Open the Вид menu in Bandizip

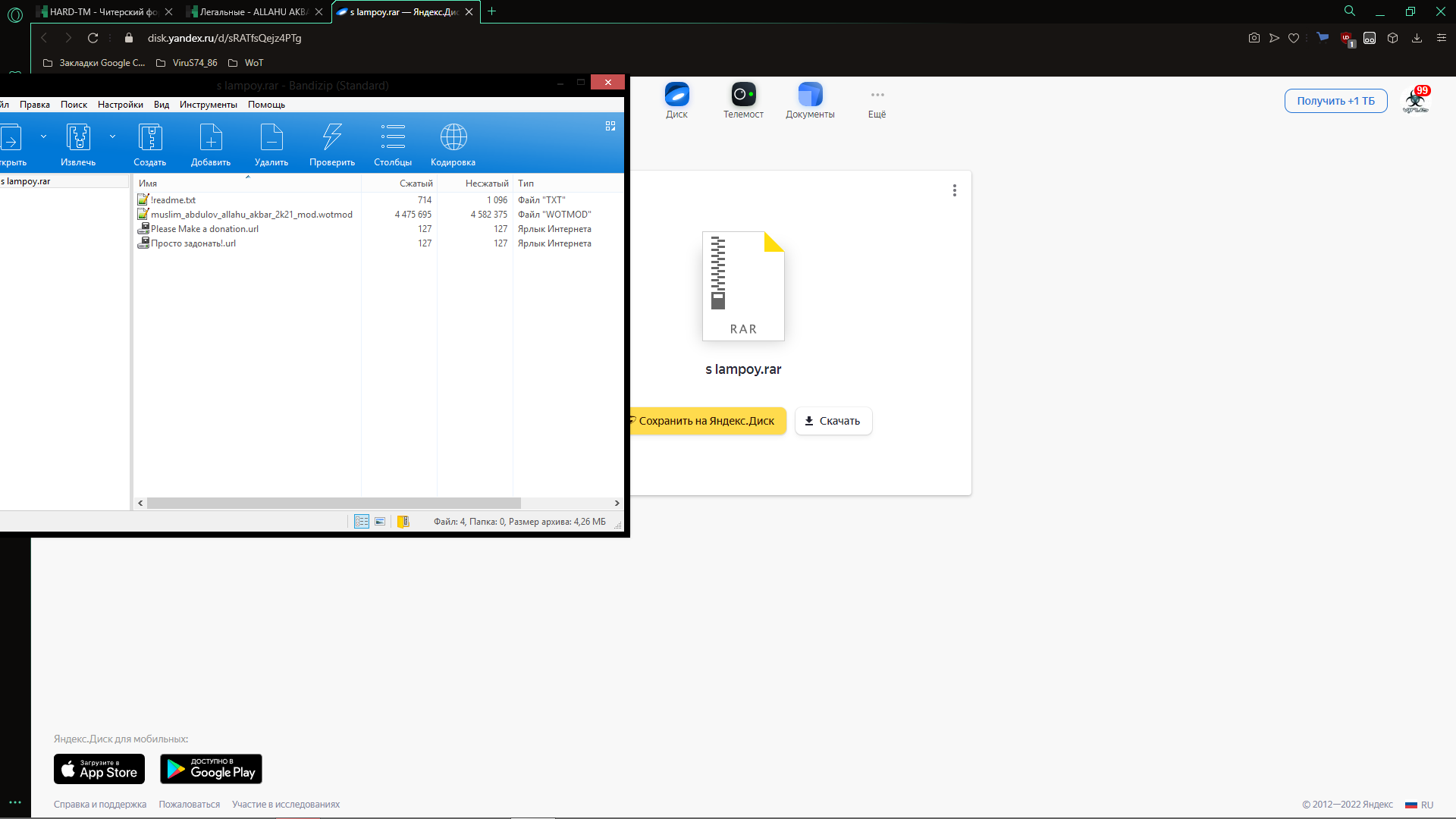tap(162, 105)
